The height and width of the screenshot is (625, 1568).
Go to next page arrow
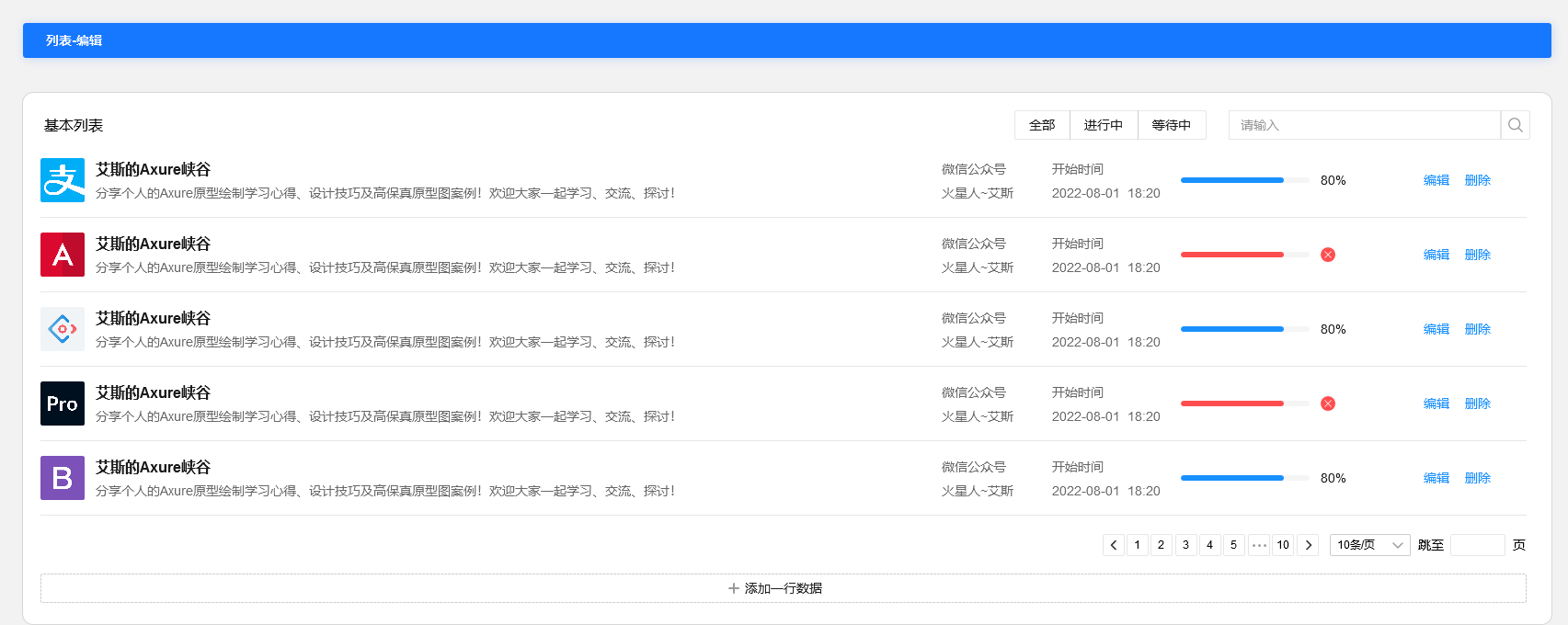(1308, 545)
